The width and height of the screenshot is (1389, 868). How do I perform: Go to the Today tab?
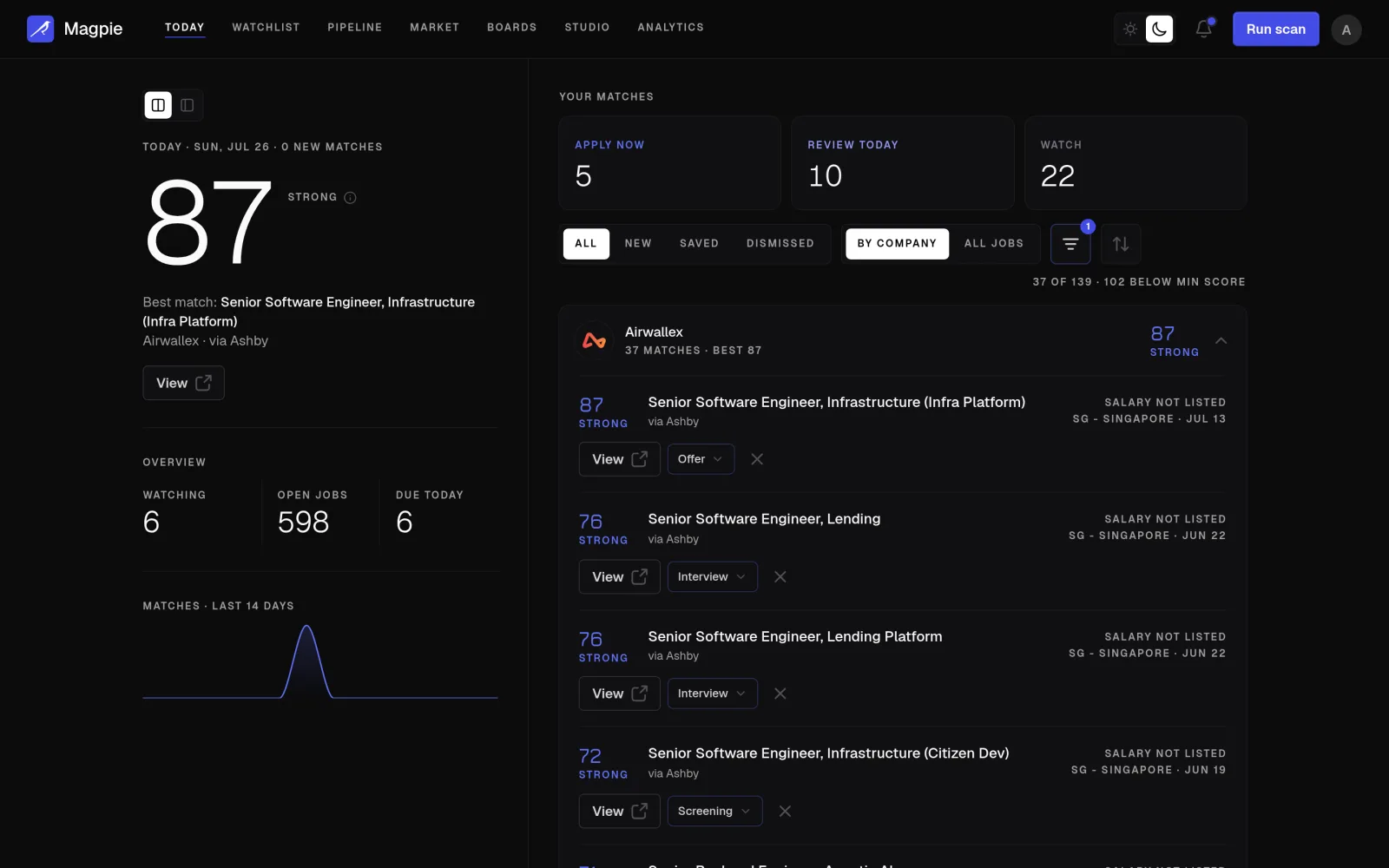point(185,28)
